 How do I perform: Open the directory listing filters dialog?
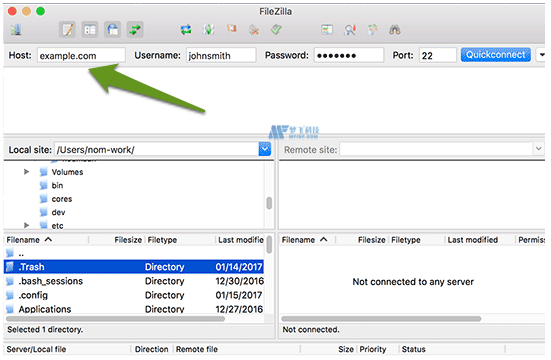327,30
